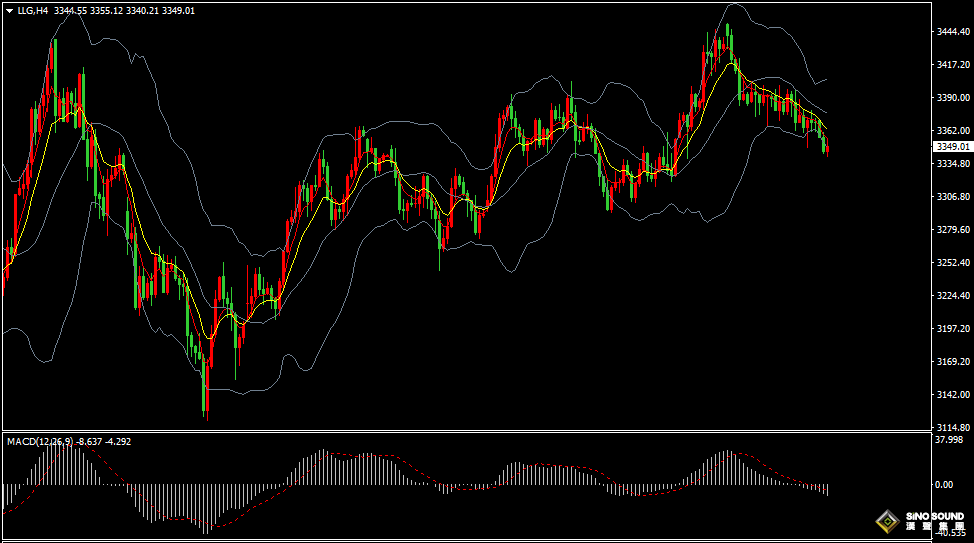Click the MACD(12,26,9) indicator label
This screenshot has width=974, height=543.
coord(41,441)
